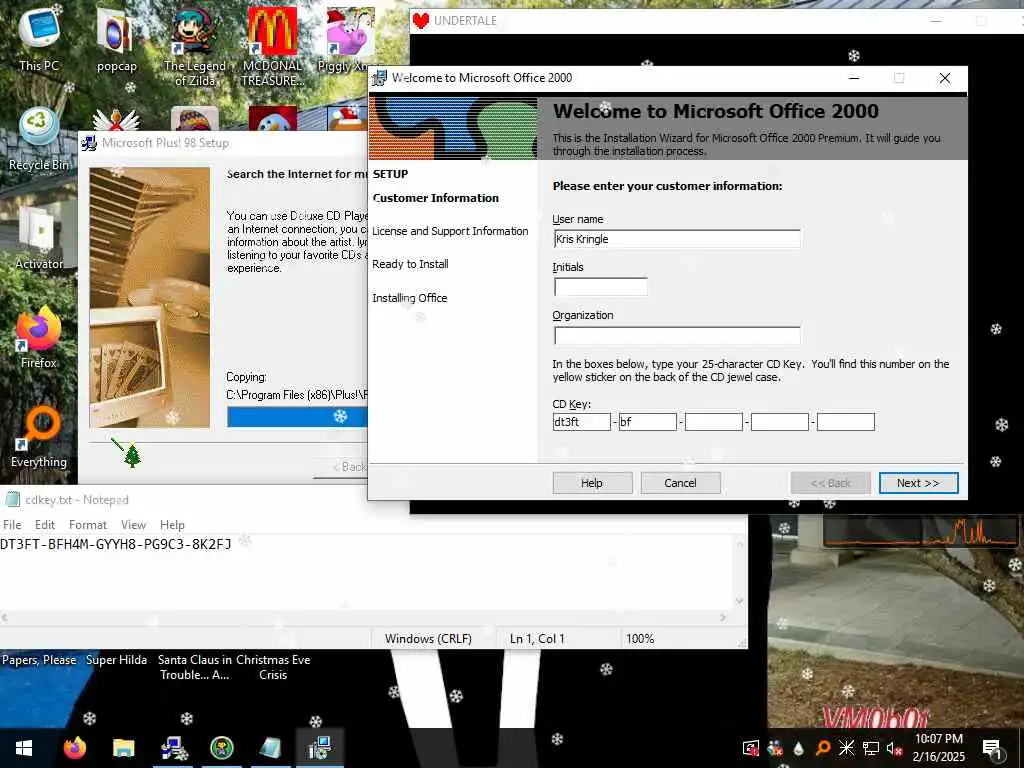Click the Everything magnifier tray icon
Image resolution: width=1024 pixels, height=768 pixels.
pyautogui.click(x=823, y=748)
